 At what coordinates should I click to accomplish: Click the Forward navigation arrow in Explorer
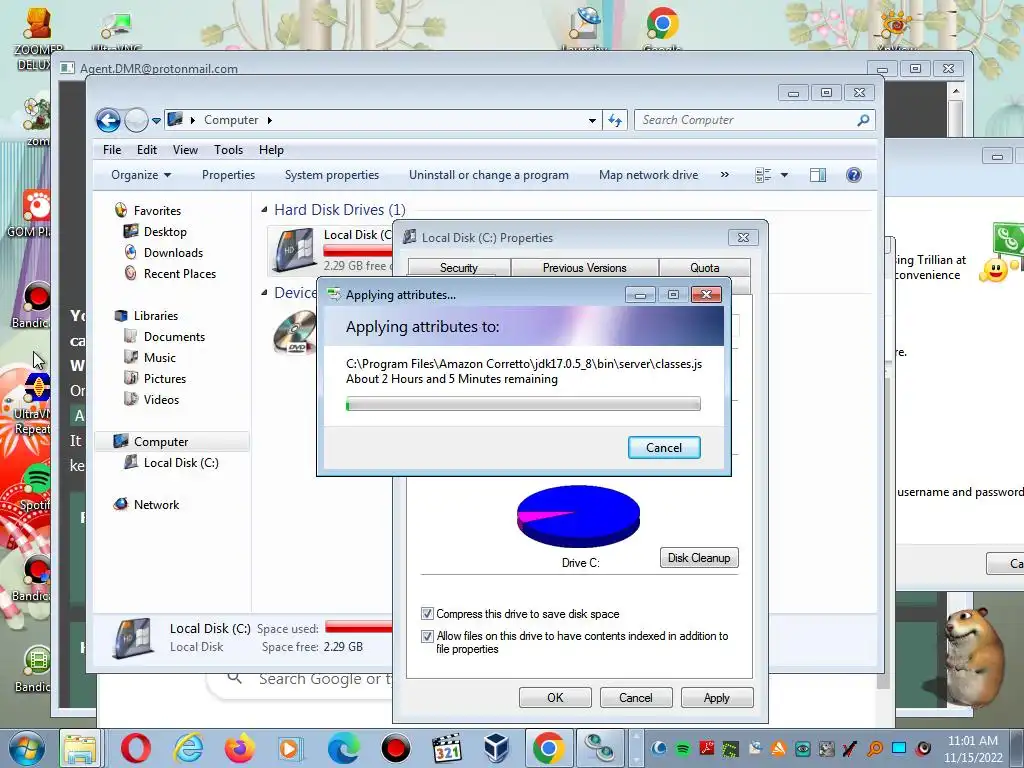coord(136,120)
